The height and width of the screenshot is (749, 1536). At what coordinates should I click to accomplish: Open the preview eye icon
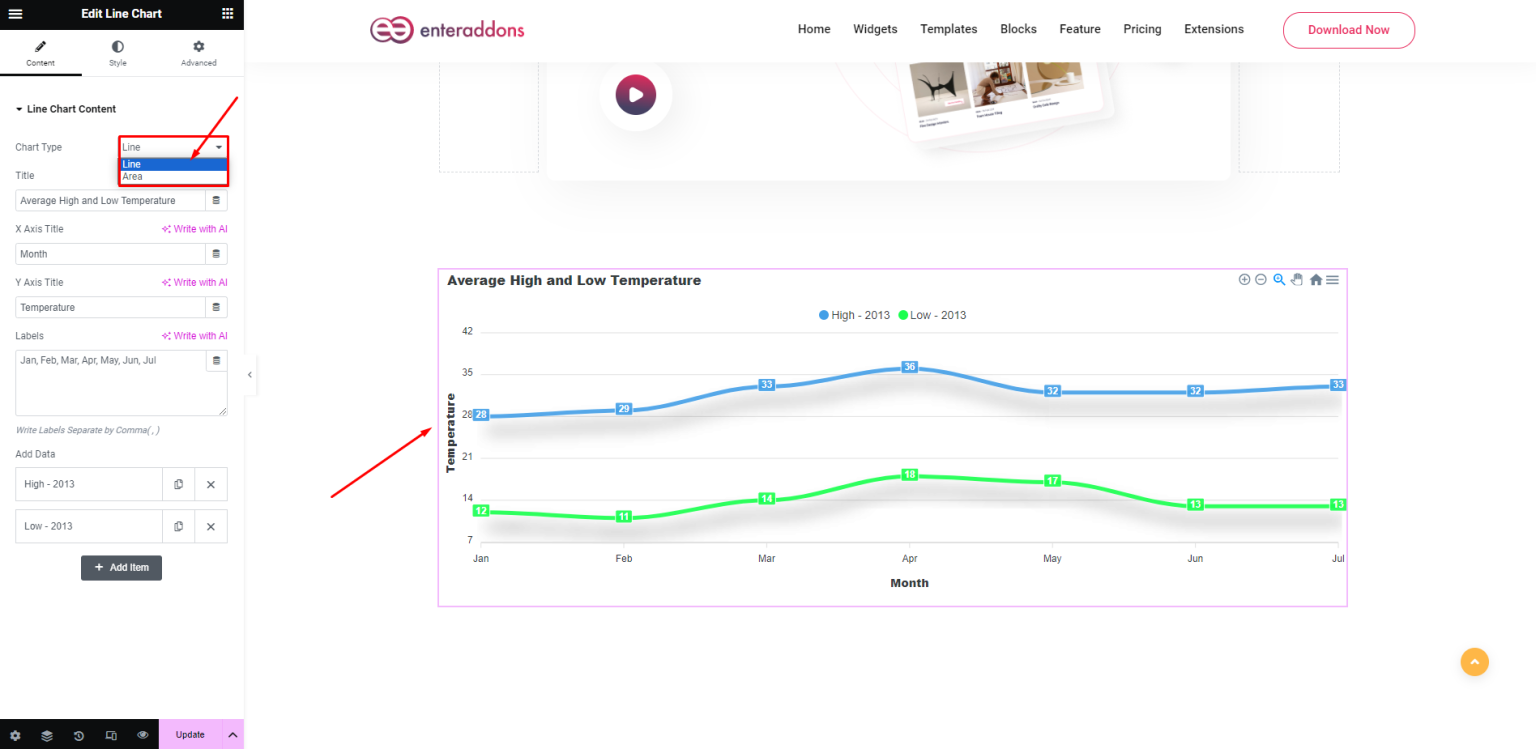[x=142, y=734]
